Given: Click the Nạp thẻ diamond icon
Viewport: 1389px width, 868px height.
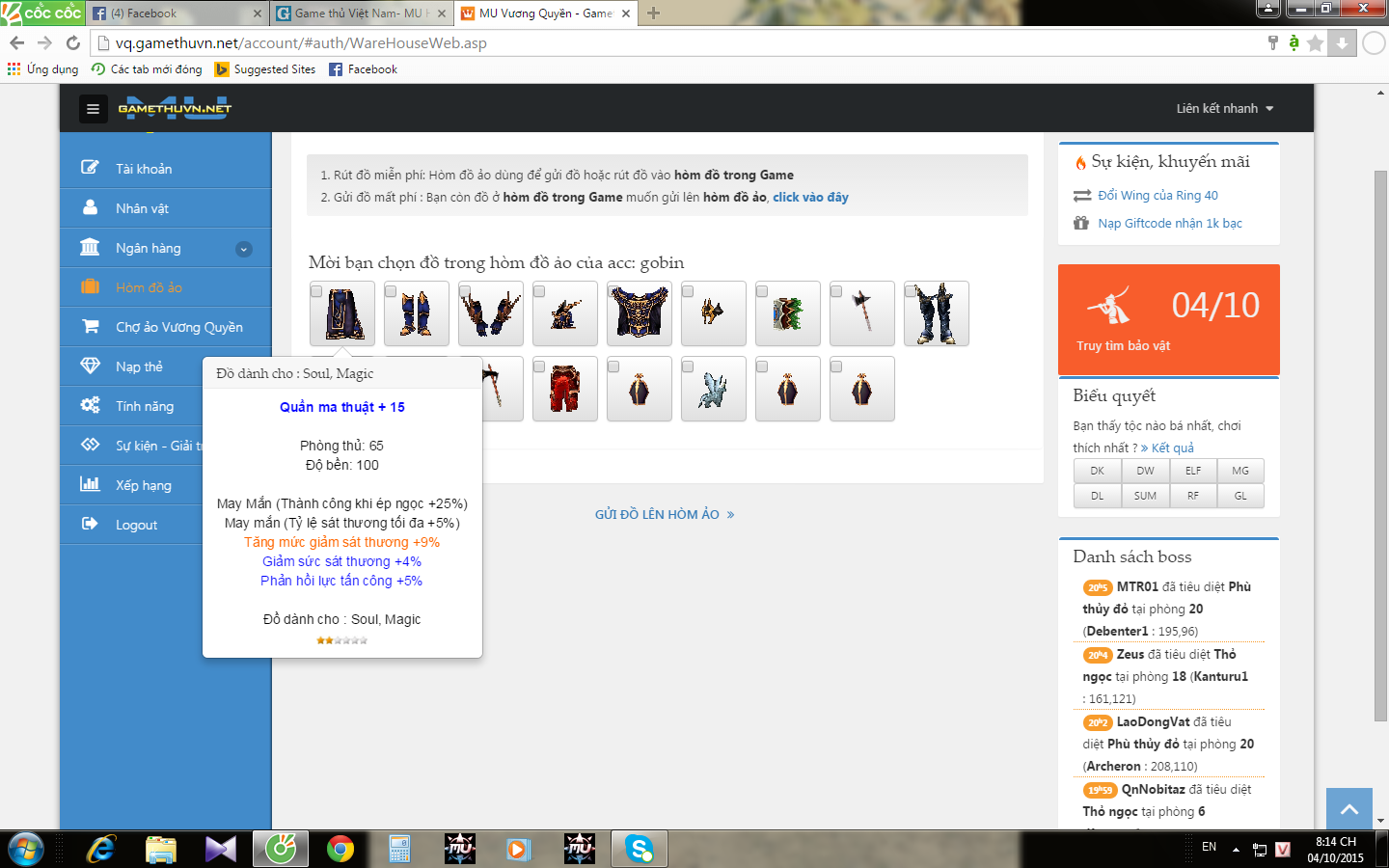Looking at the screenshot, I should (x=90, y=366).
